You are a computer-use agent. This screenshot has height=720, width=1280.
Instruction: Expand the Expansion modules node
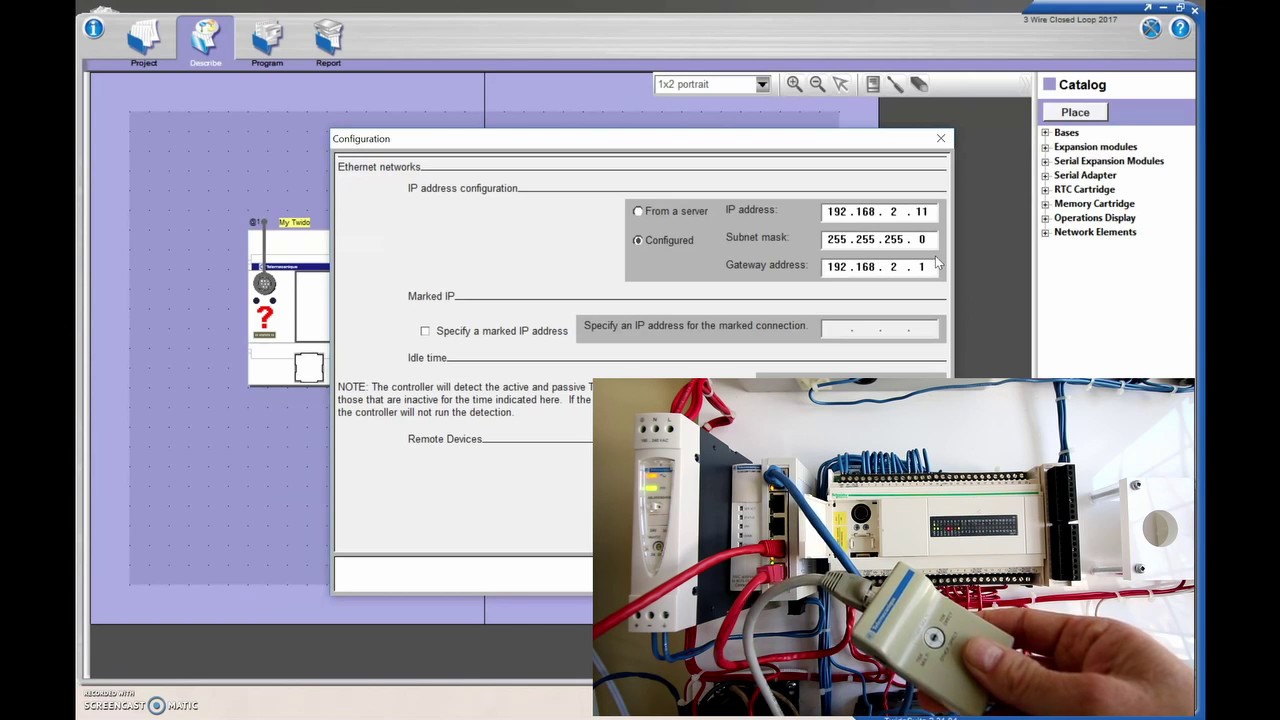coord(1045,147)
